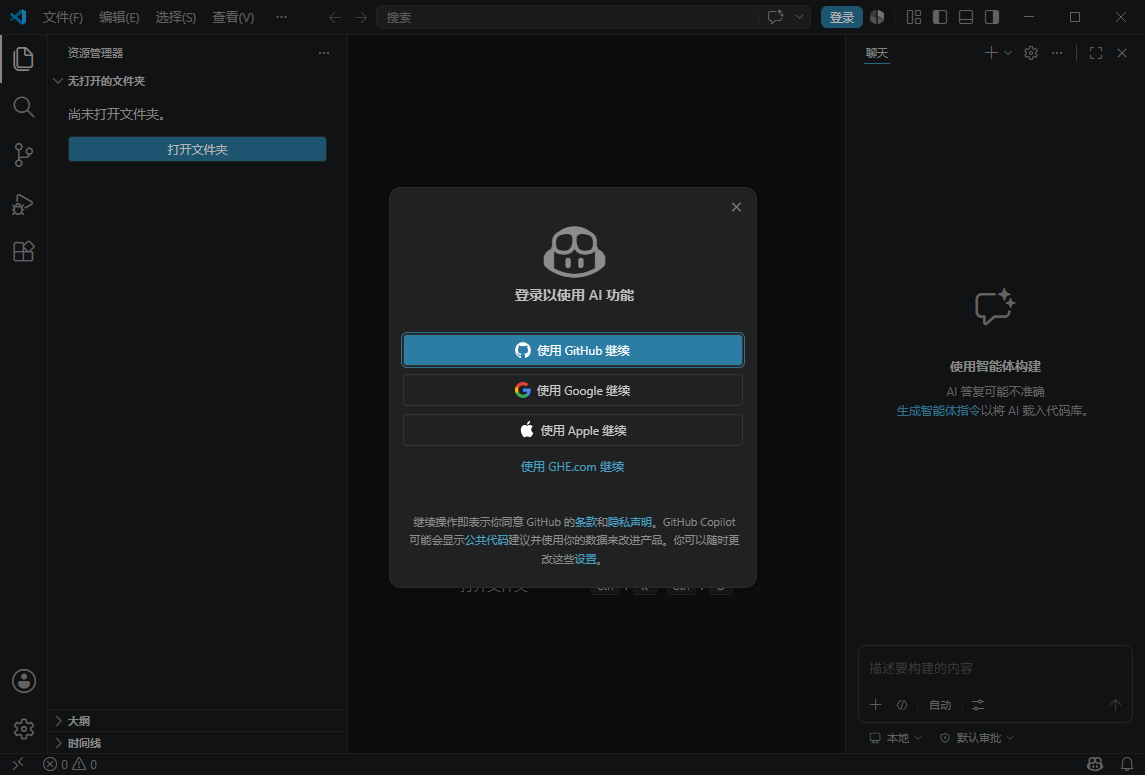Screen dimensions: 1145x775
Task: Open the new chat dropdown chevron
Action: [1008, 53]
